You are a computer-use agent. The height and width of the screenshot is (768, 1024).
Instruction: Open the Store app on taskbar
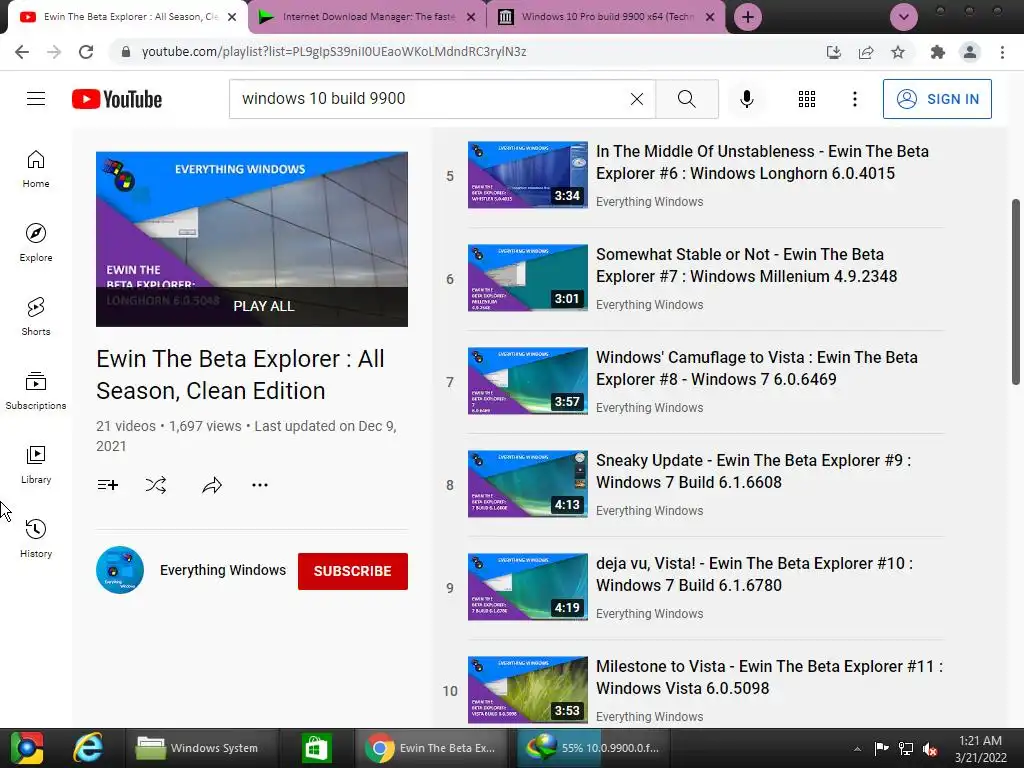click(x=316, y=748)
